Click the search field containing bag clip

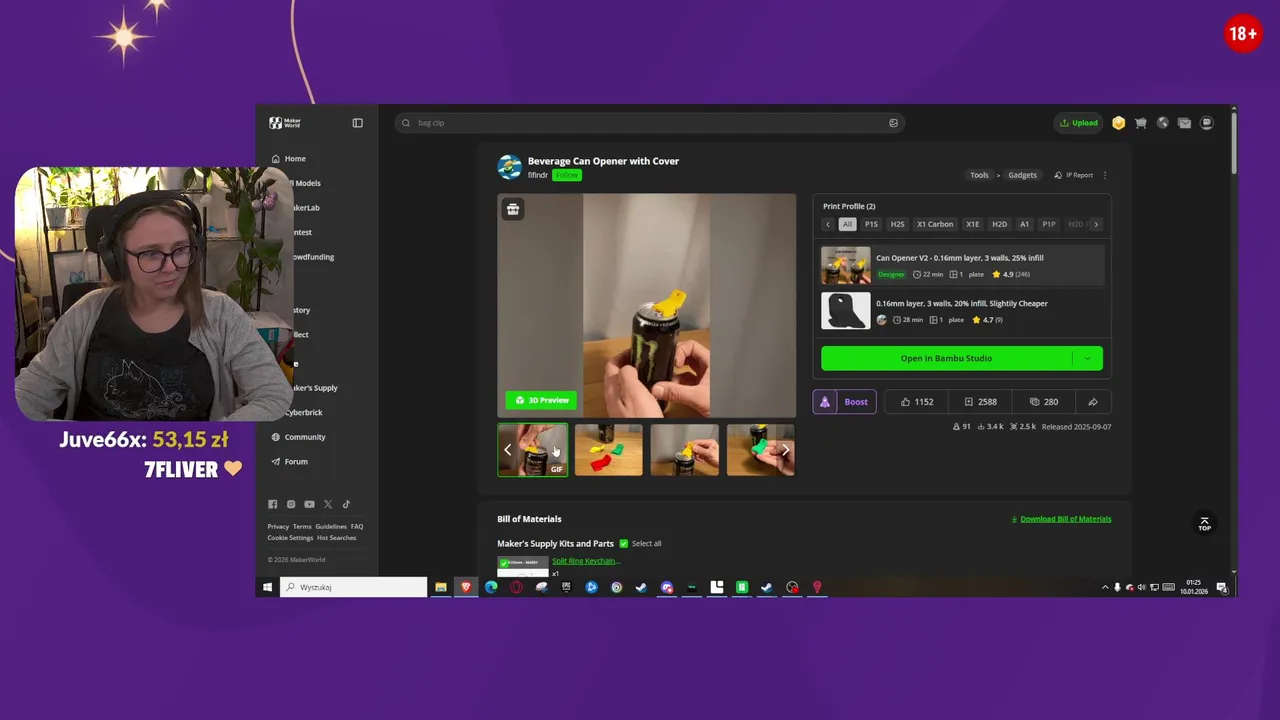(x=650, y=123)
